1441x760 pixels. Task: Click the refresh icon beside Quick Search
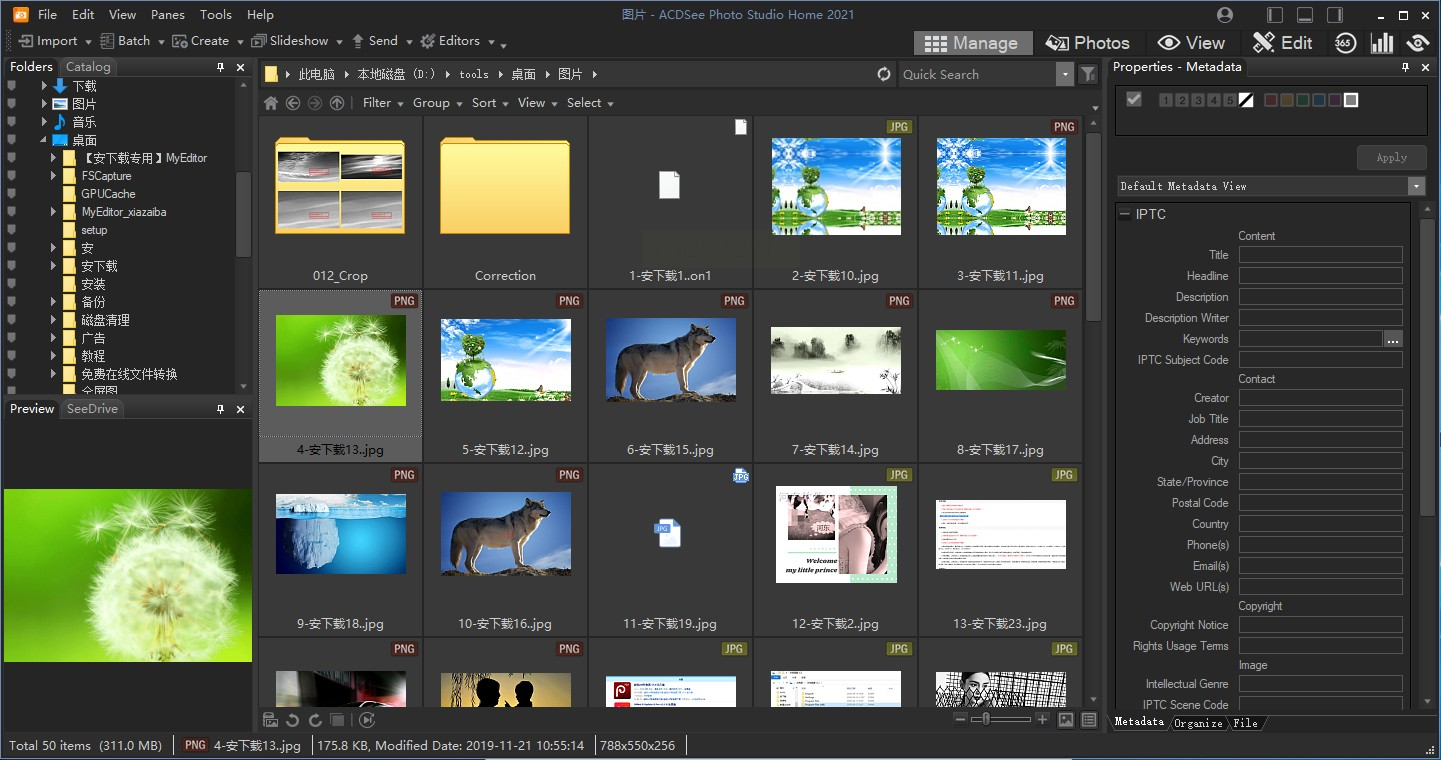pyautogui.click(x=883, y=74)
